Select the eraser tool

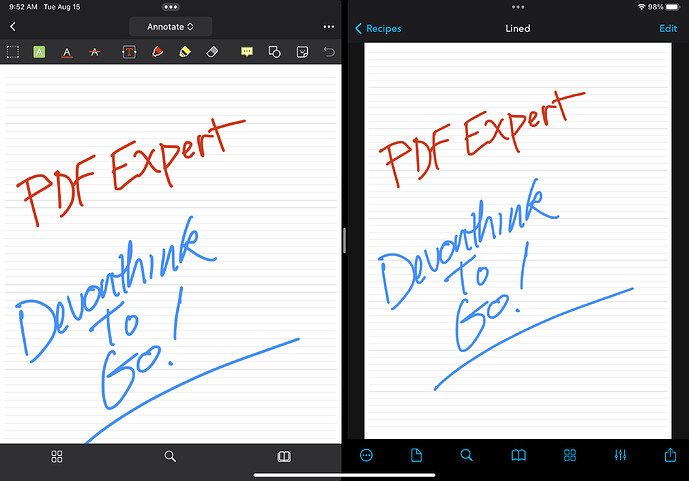[212, 52]
